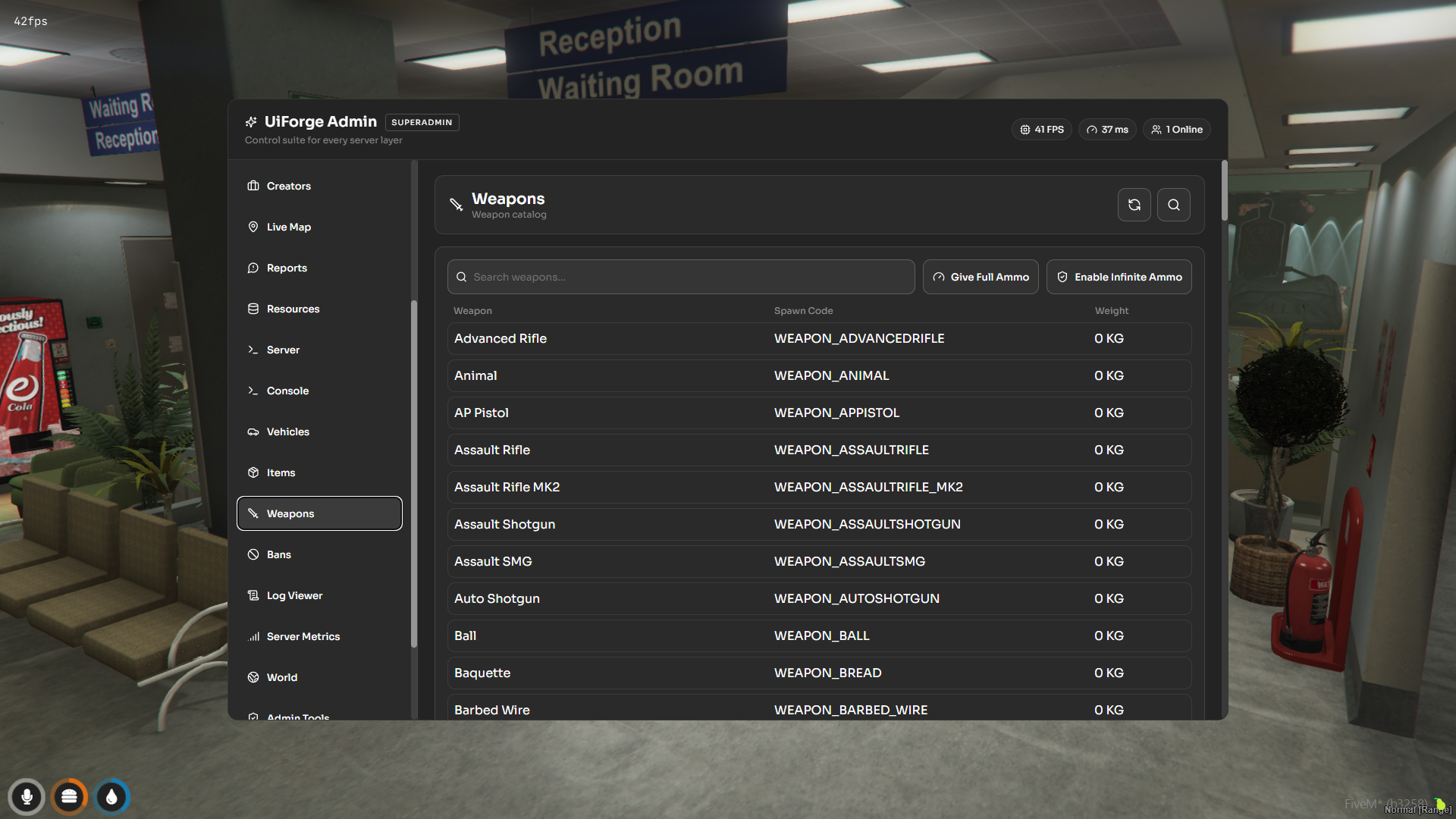Select the Barbed Wire row
Image resolution: width=1456 pixels, height=819 pixels.
point(819,708)
